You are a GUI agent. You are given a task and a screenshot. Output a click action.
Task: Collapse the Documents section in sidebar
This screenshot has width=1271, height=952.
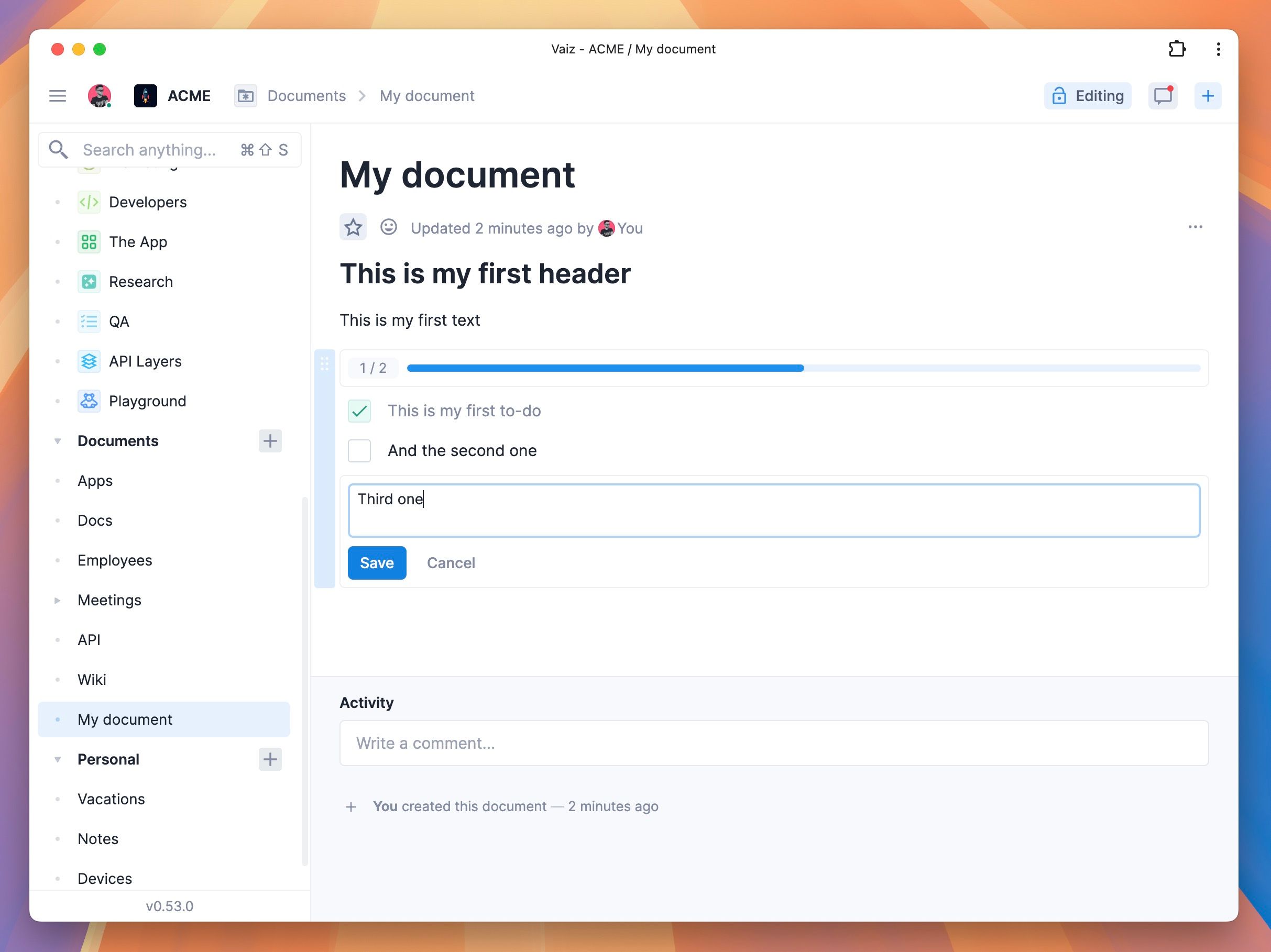pos(58,441)
